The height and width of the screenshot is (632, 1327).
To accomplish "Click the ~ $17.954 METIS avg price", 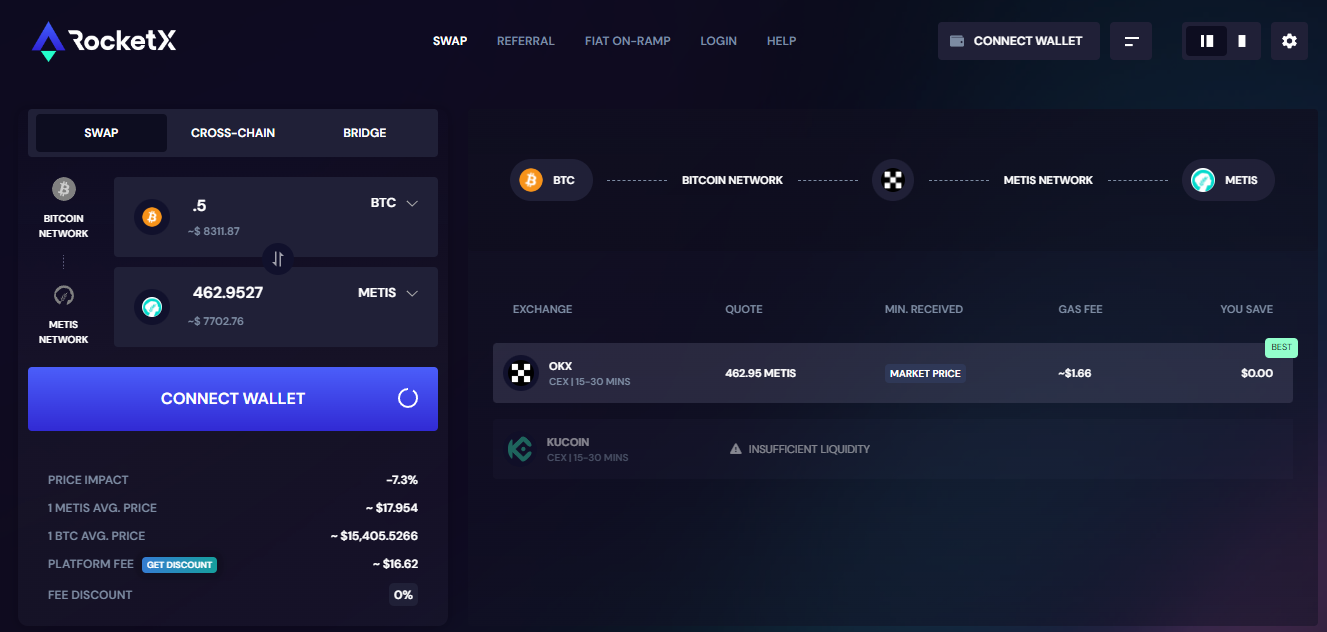I will click(x=392, y=508).
